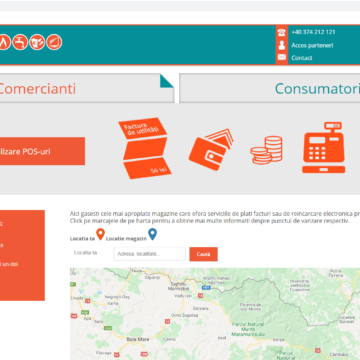
Task: Click Vadu Izei label on the map
Action: (183, 296)
